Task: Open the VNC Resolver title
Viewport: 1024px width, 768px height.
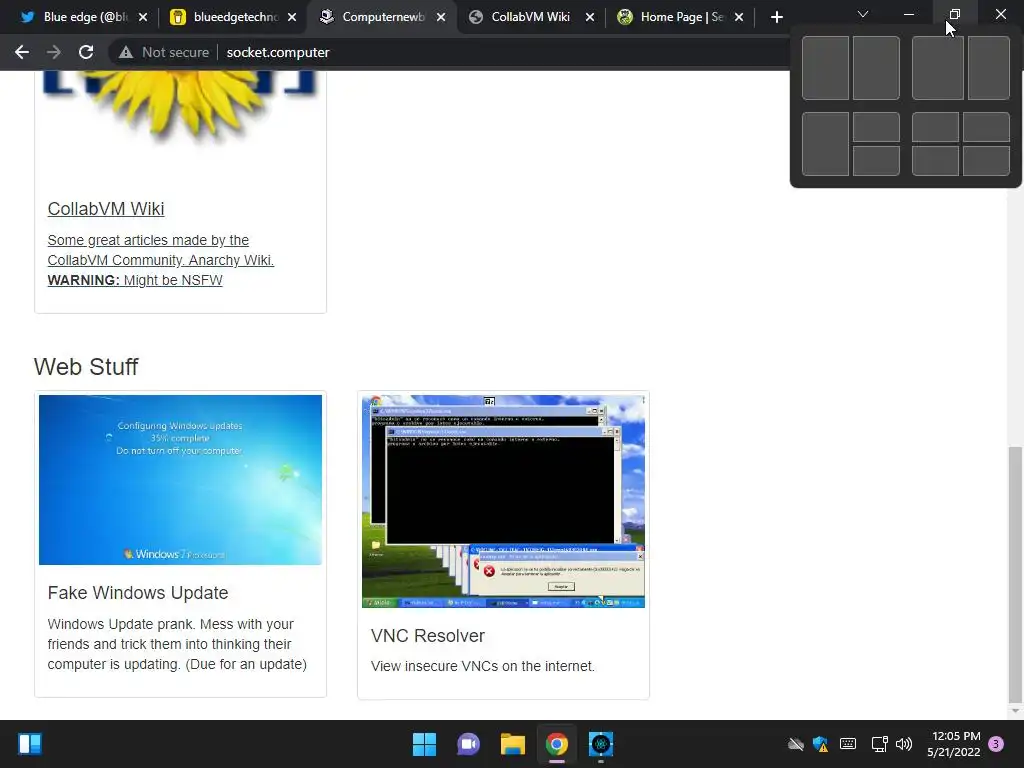Action: coord(428,635)
